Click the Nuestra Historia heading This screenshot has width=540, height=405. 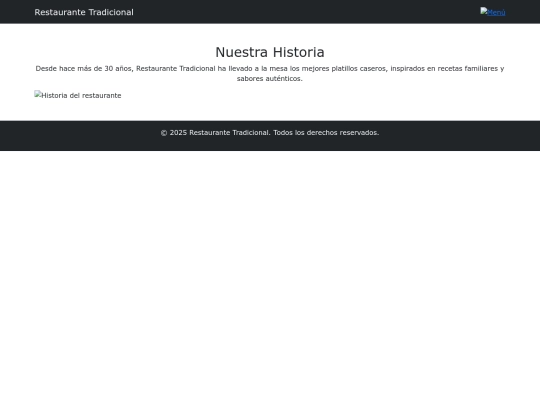(270, 52)
